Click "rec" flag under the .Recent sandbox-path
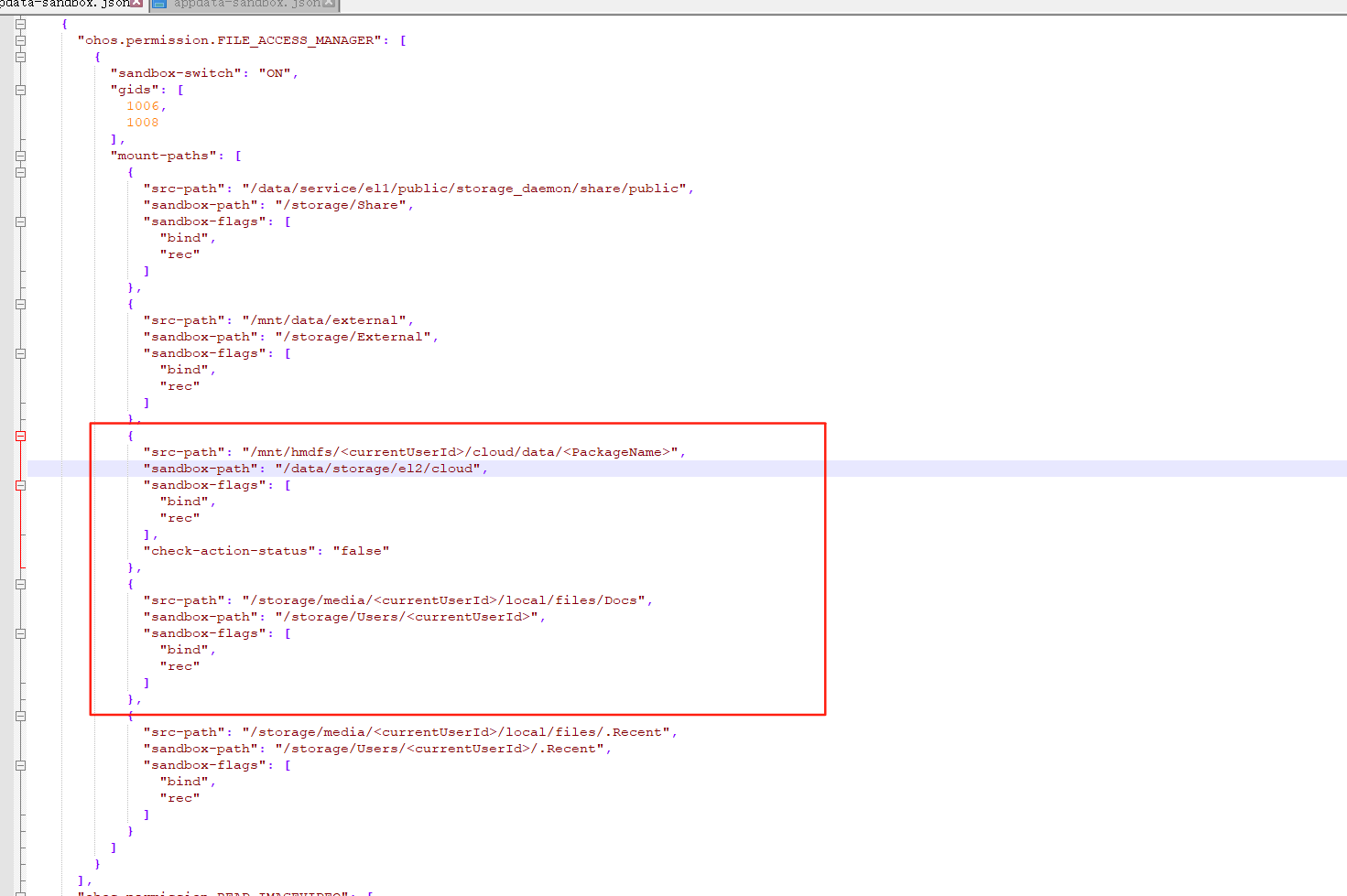 coord(179,798)
